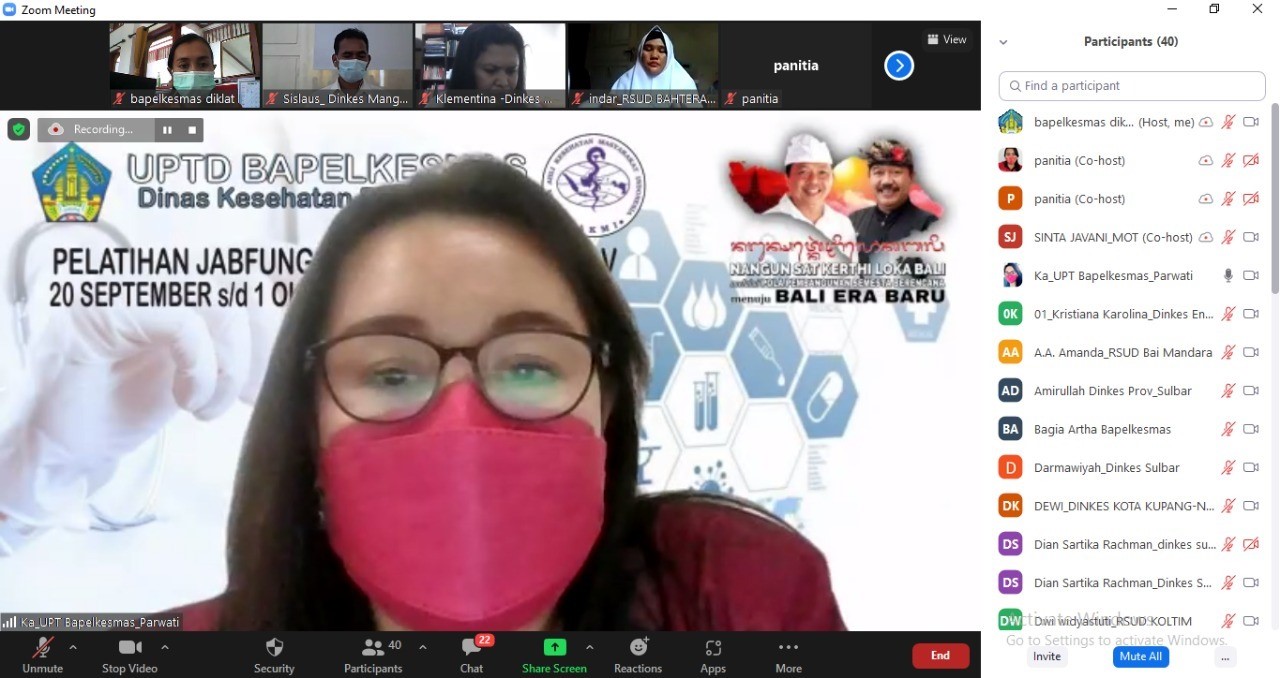Toggle the Participants panel button
The image size is (1280, 678).
tap(373, 655)
